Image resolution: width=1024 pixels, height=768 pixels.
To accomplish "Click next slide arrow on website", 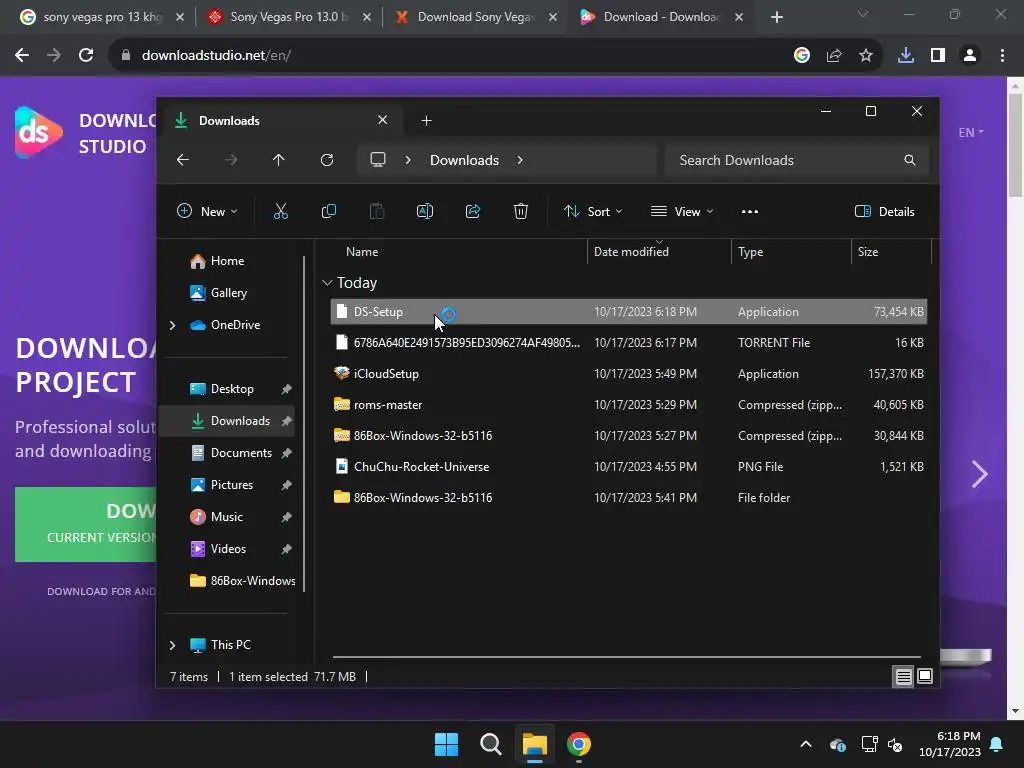I will click(x=979, y=474).
